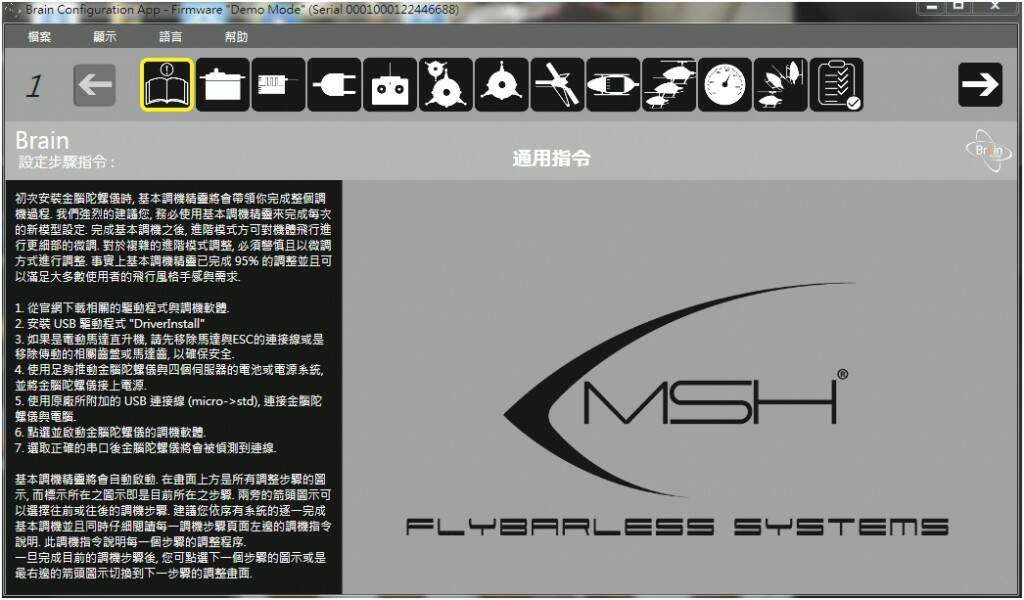Maximize the Brain Configuration App window
This screenshot has height=600, width=1024.
coord(959,6)
